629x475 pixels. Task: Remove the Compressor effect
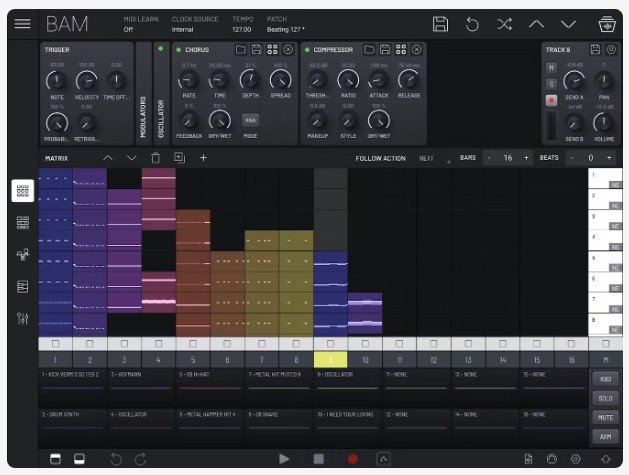pos(416,50)
